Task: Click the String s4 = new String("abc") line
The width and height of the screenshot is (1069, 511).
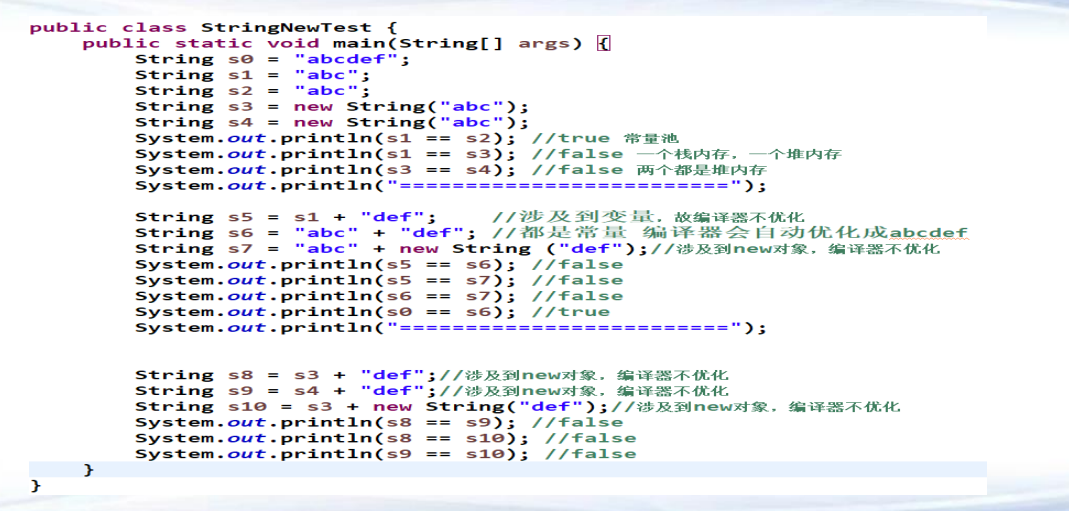Action: (332, 123)
